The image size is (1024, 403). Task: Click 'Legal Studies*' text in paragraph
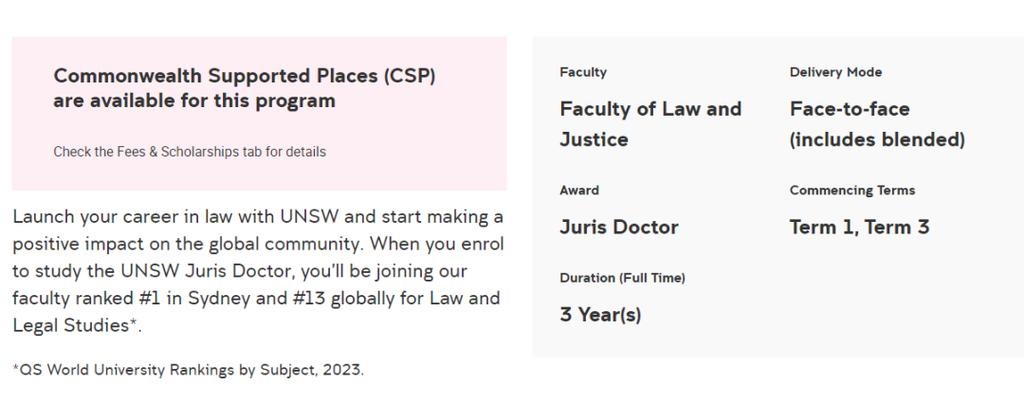tap(77, 325)
